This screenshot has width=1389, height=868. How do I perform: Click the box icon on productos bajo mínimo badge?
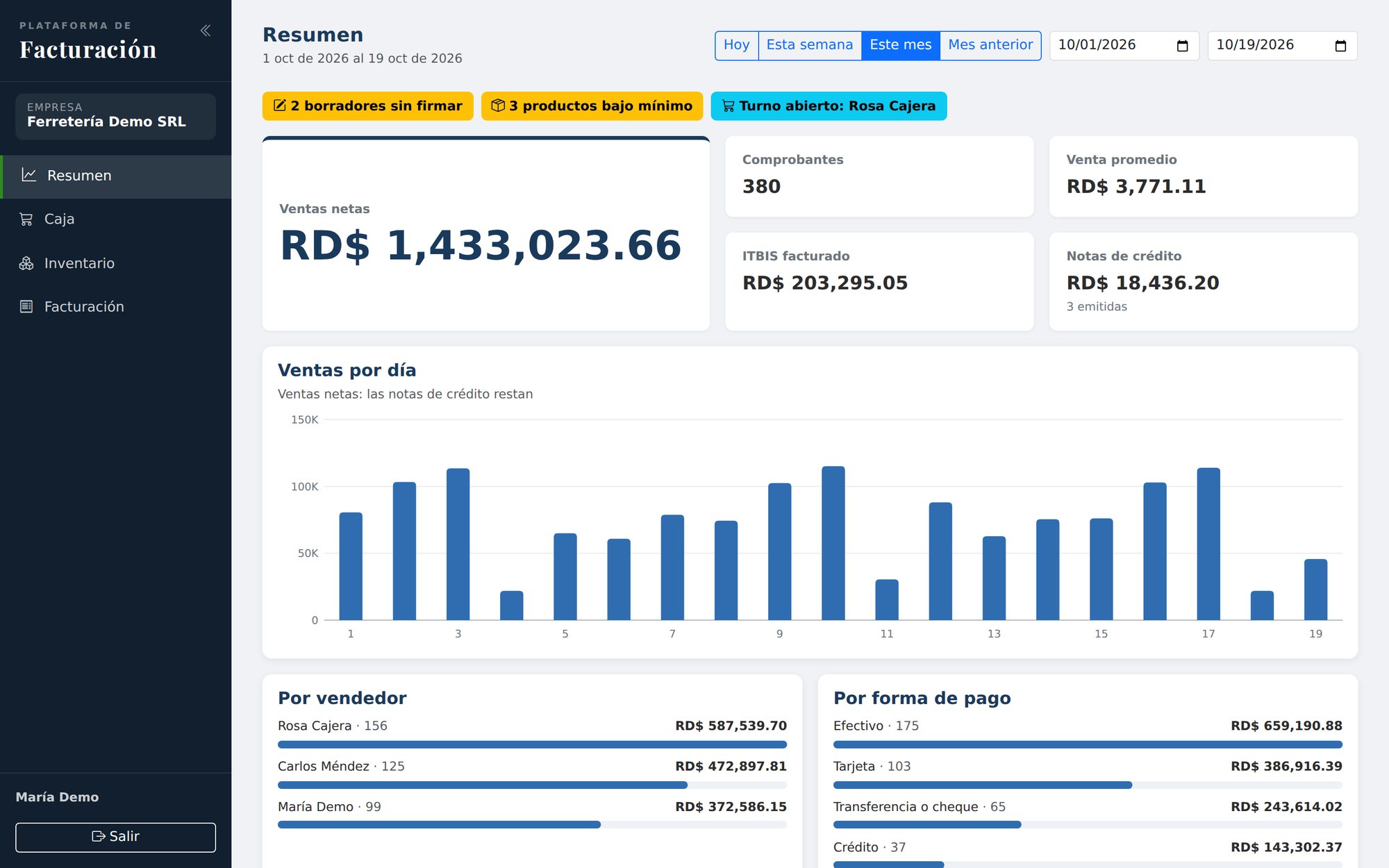pyautogui.click(x=498, y=106)
